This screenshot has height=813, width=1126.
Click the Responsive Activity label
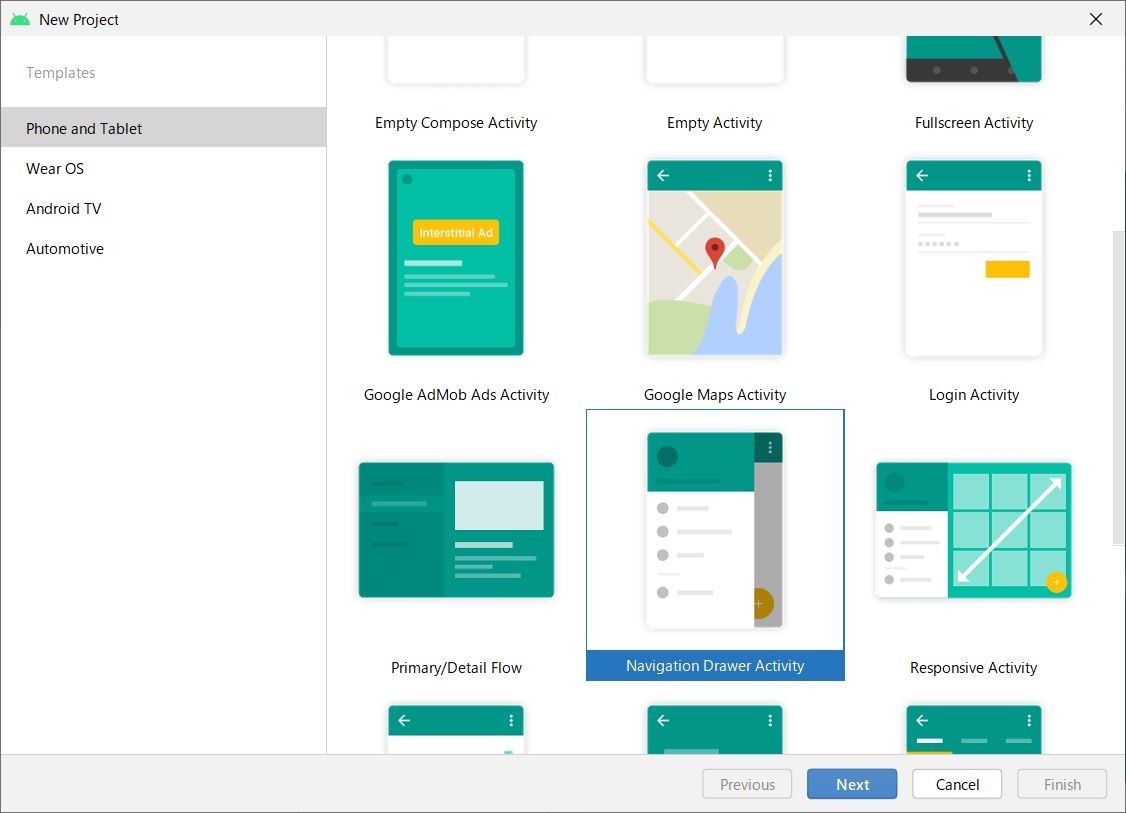coord(974,668)
